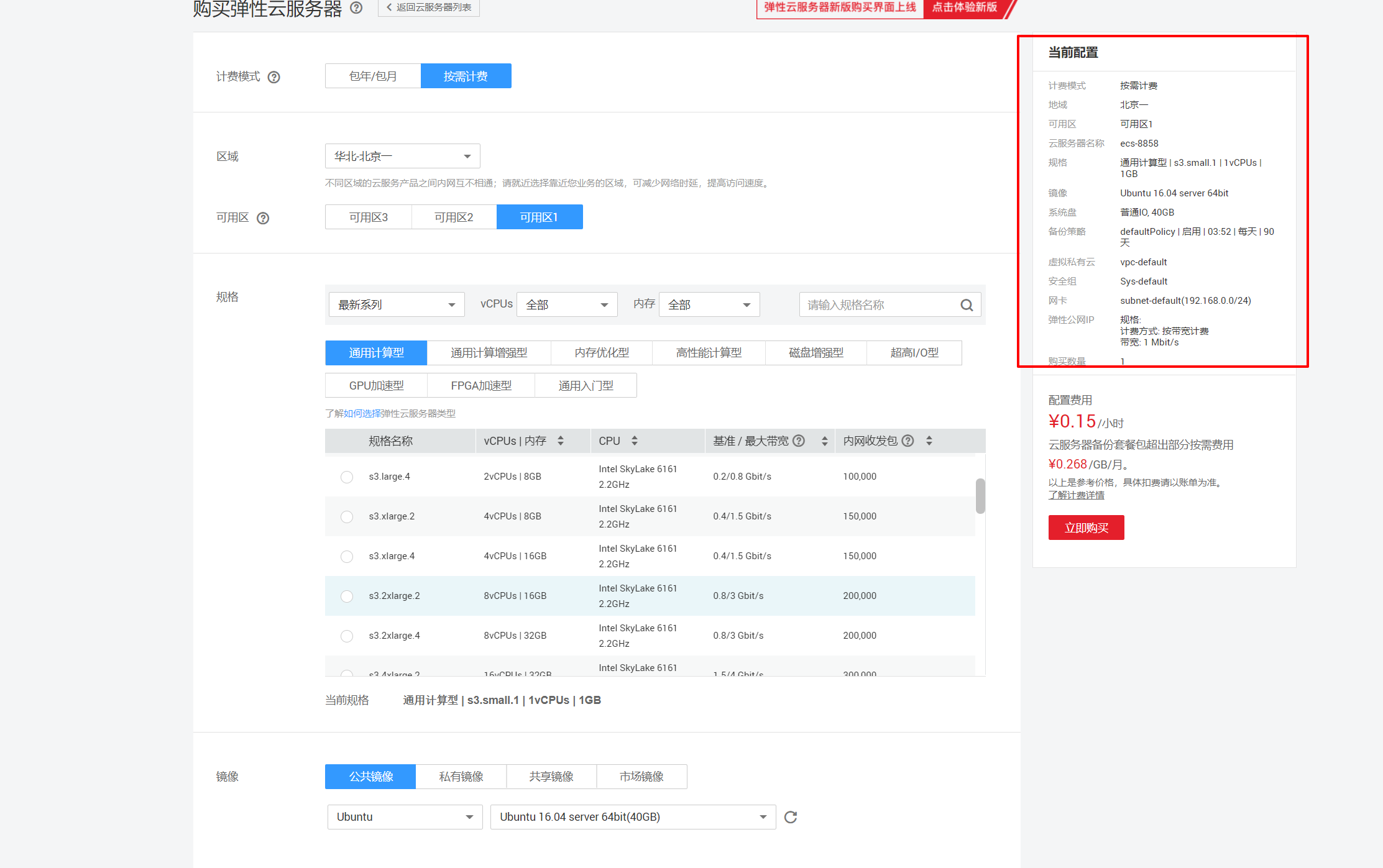Open the Ubuntu 16.04 server version dropdown
Viewport: 1383px width, 868px height.
click(632, 817)
